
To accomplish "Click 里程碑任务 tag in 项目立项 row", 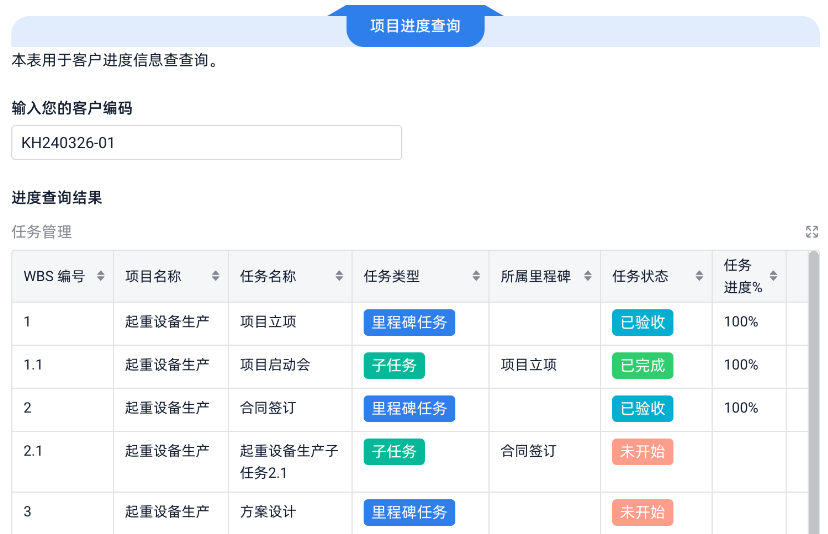I will [x=409, y=322].
